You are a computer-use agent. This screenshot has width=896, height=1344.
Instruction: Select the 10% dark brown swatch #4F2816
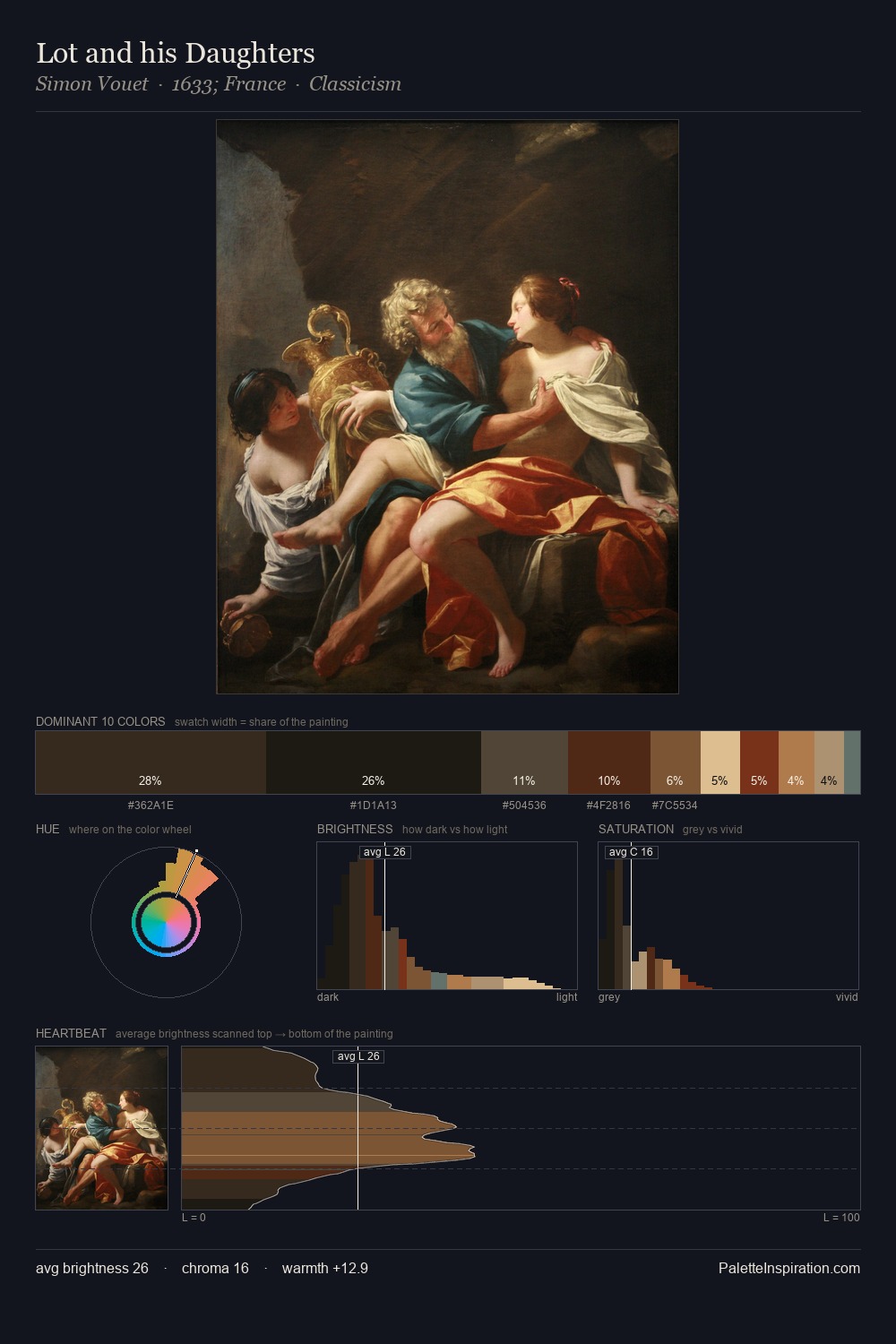[x=609, y=762]
